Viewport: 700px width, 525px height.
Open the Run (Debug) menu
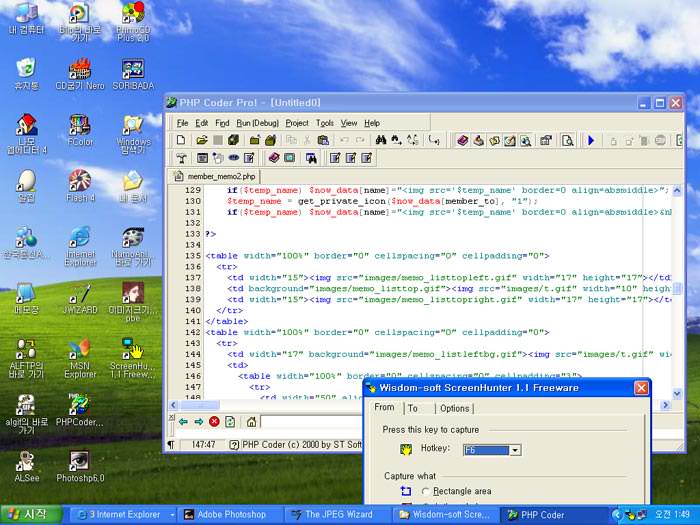click(x=257, y=123)
